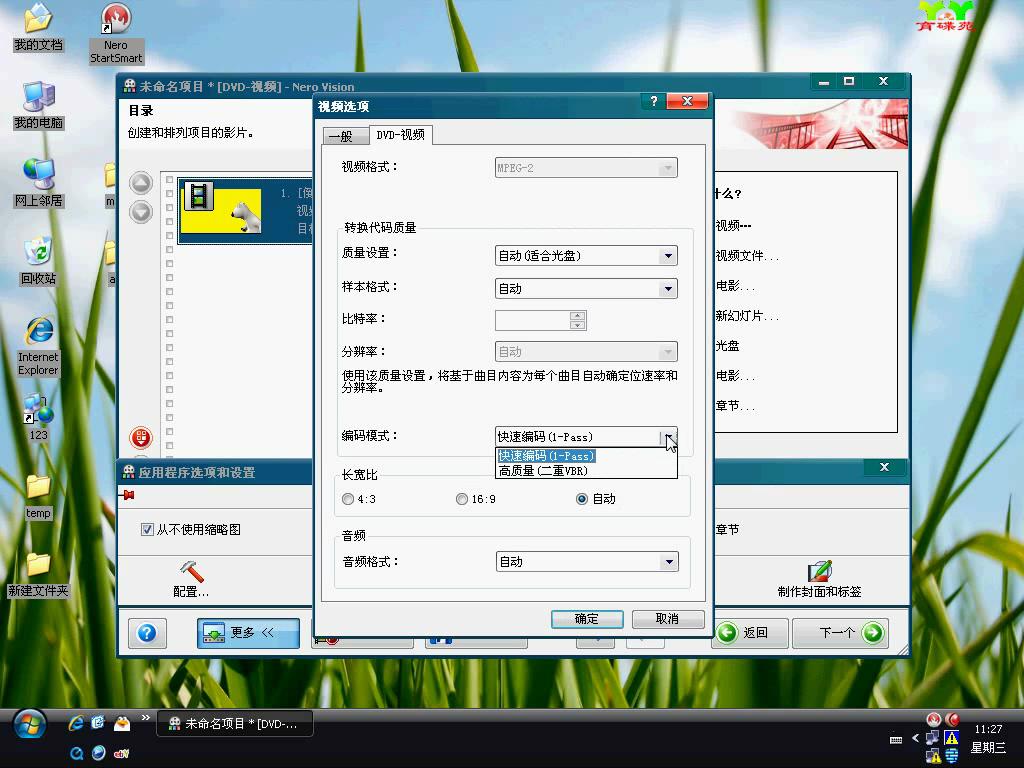Click the red round icon below the title list
The height and width of the screenshot is (768, 1024).
pos(141,437)
